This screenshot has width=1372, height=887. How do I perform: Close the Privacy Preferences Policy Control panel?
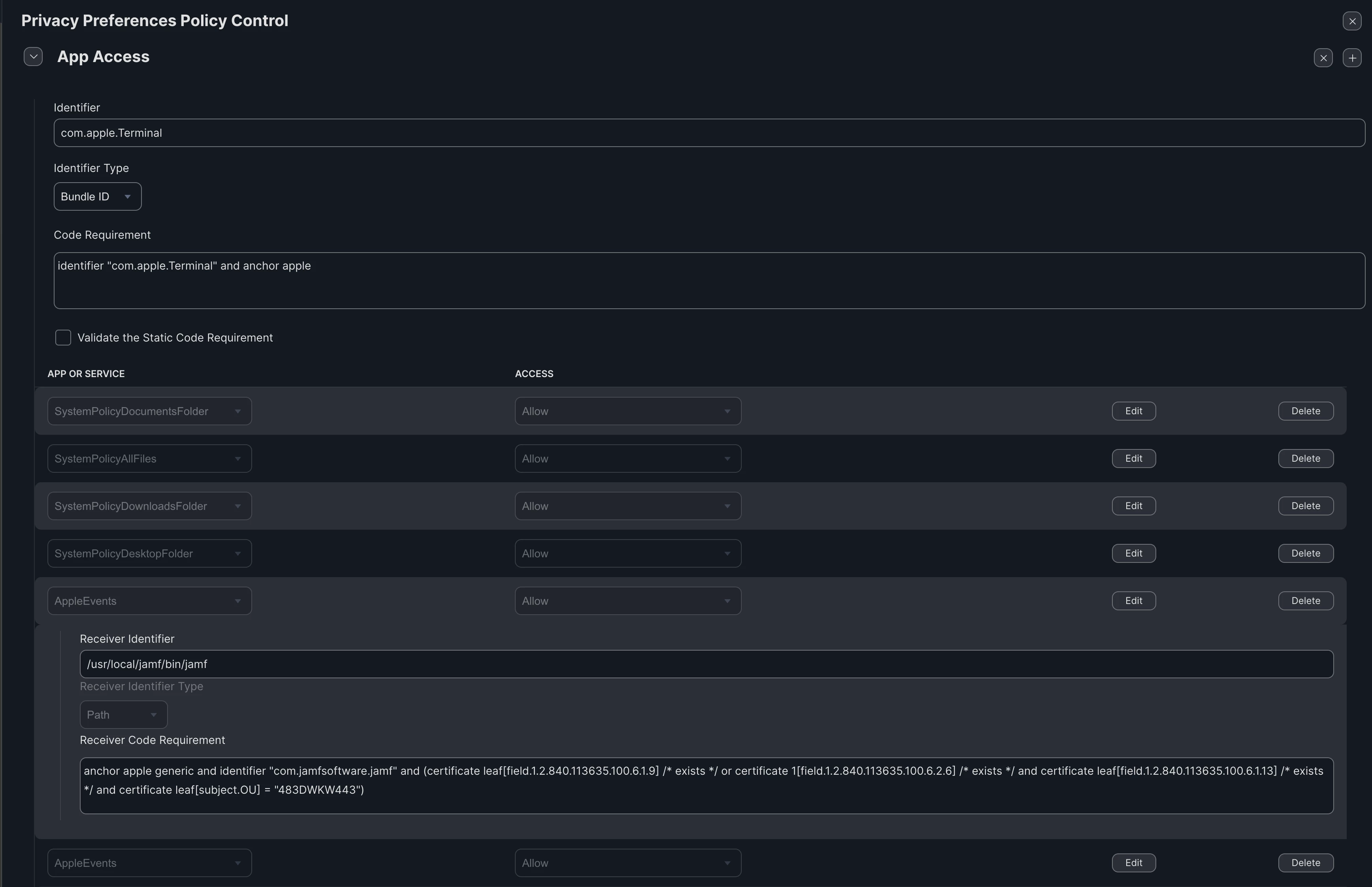(x=1352, y=21)
